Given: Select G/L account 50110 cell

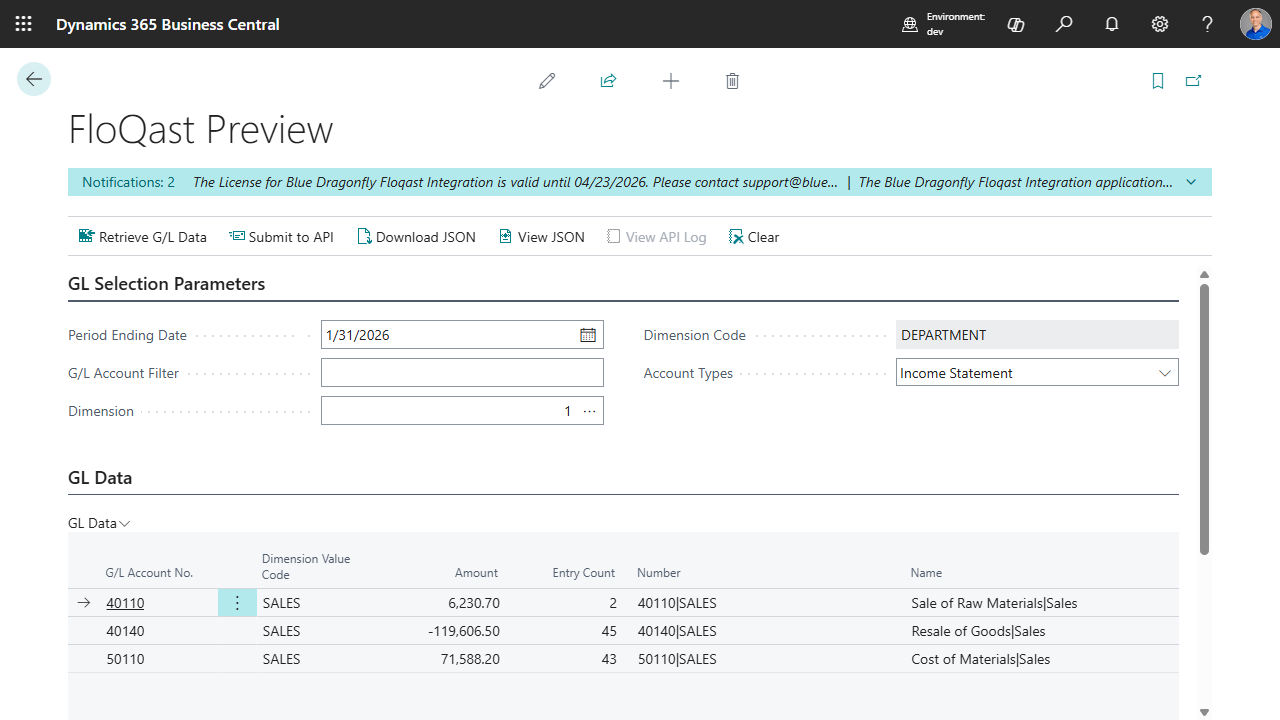Looking at the screenshot, I should 125,659.
